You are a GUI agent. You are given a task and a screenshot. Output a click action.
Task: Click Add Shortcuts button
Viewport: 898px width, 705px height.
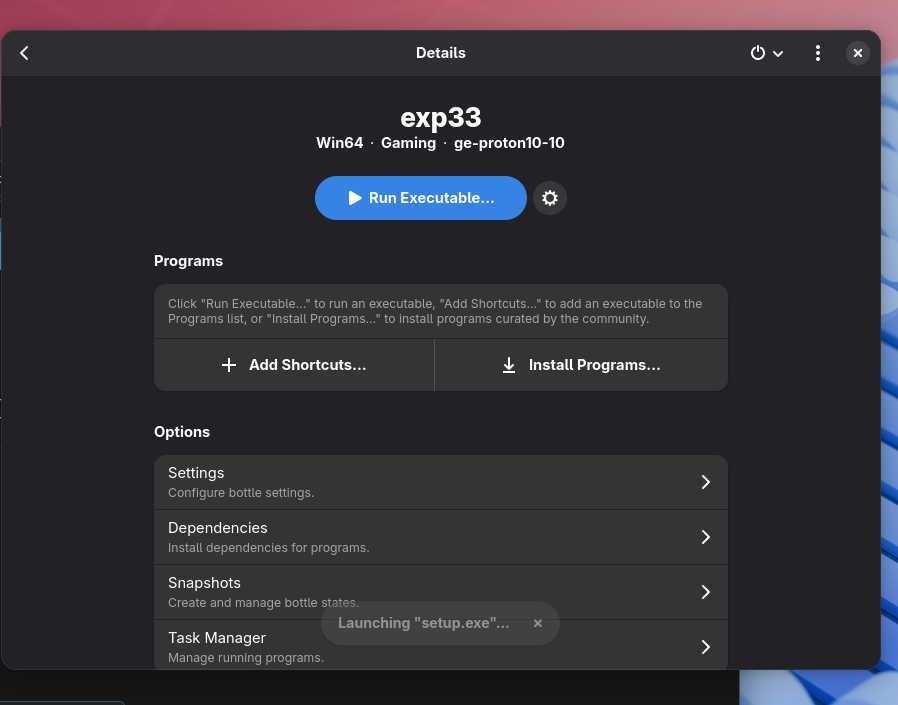294,365
